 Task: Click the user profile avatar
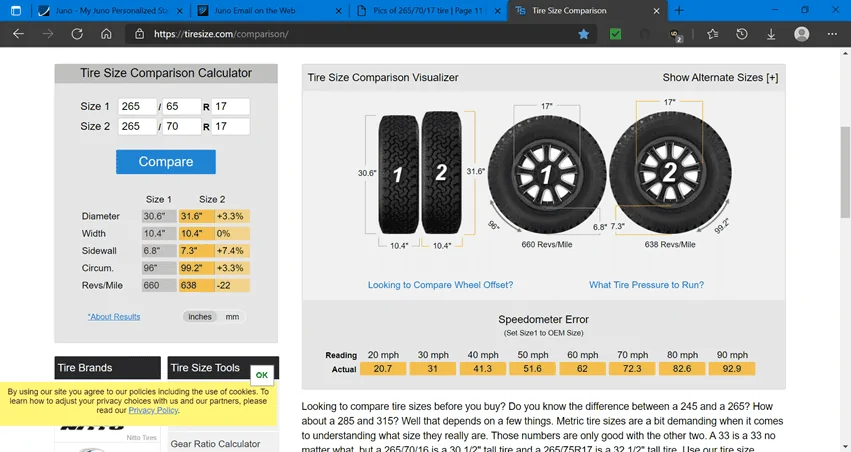point(802,34)
